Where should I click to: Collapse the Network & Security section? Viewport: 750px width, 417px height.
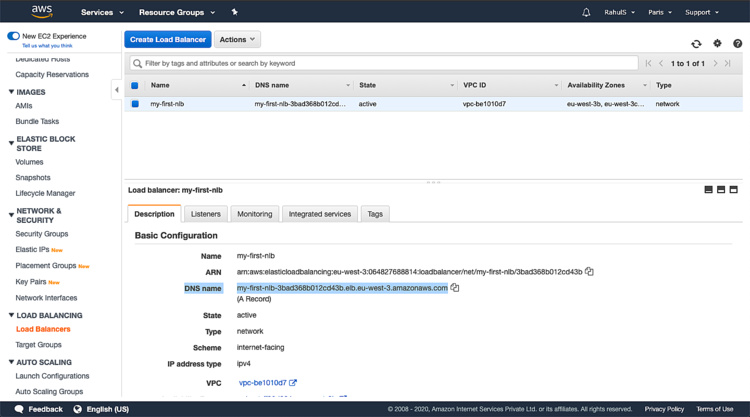coord(11,212)
